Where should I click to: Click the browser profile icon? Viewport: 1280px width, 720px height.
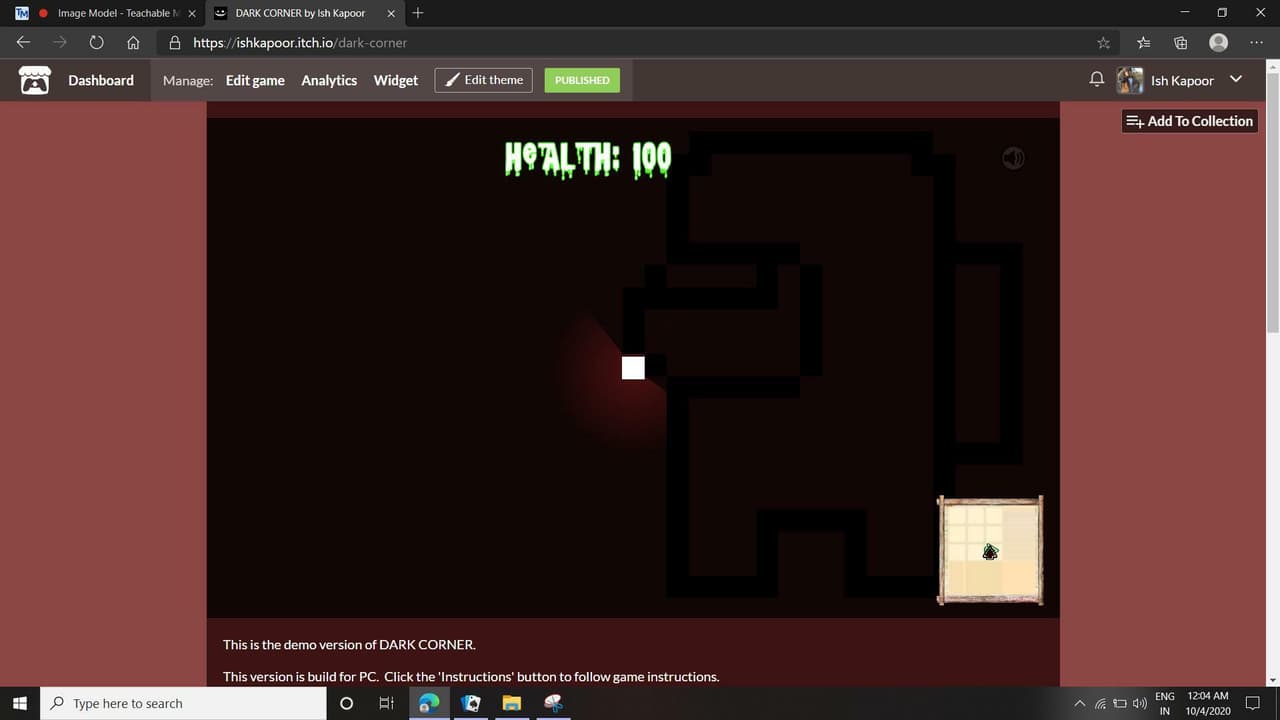(x=1218, y=42)
